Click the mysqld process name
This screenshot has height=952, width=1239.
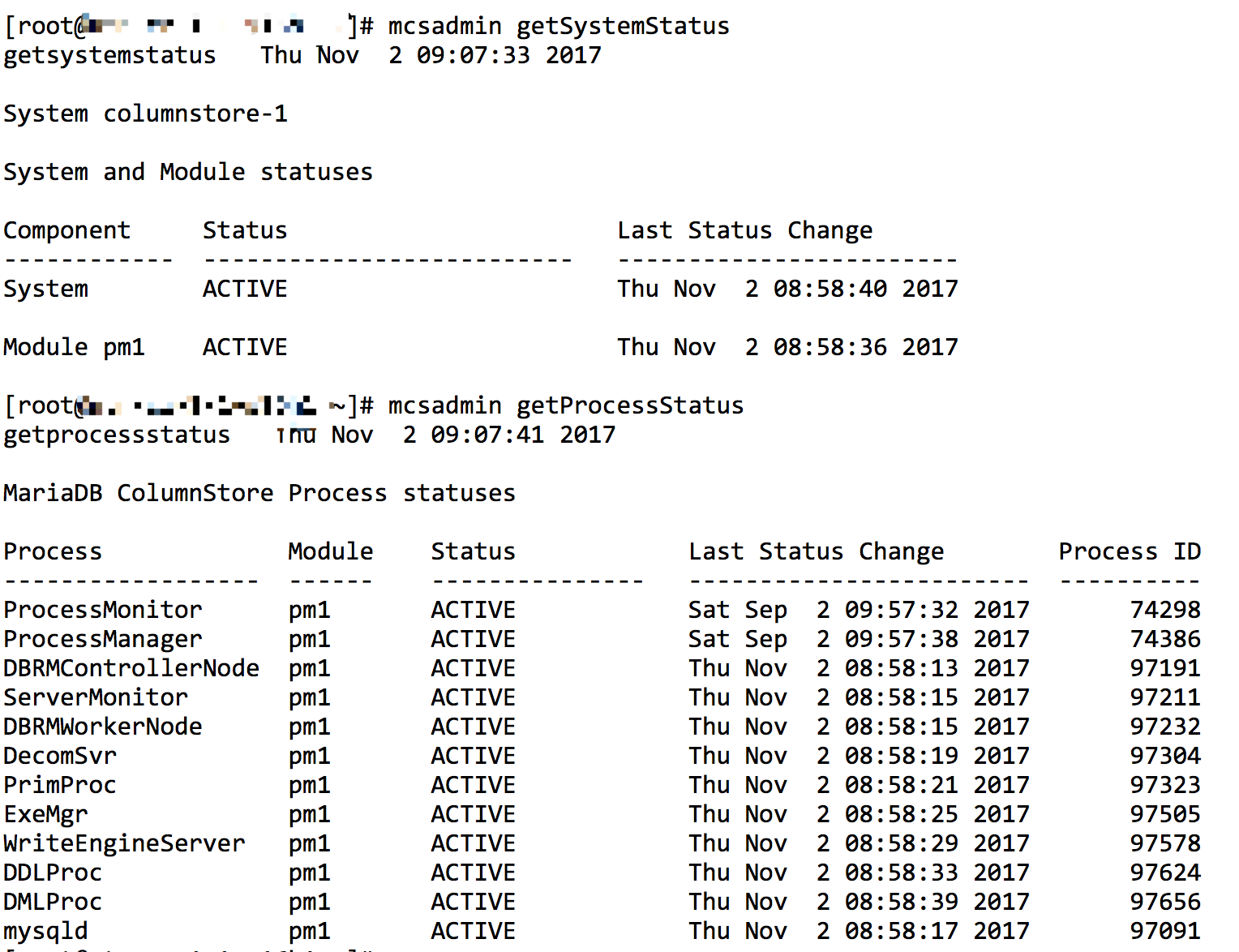coord(45,931)
